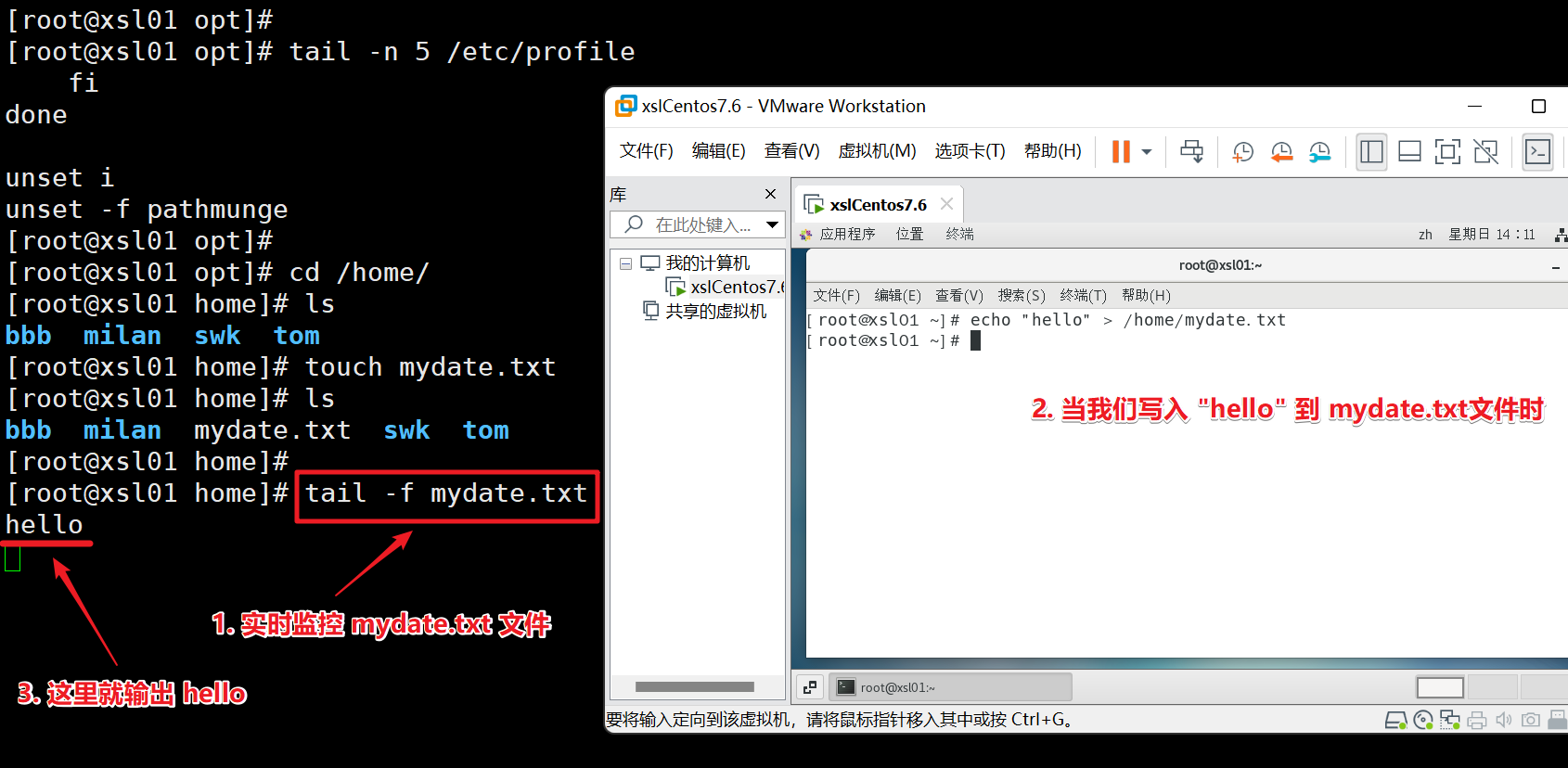1568x768 pixels.
Task: Open the 编辑(E) menu in VMware menu bar
Action: (x=719, y=151)
